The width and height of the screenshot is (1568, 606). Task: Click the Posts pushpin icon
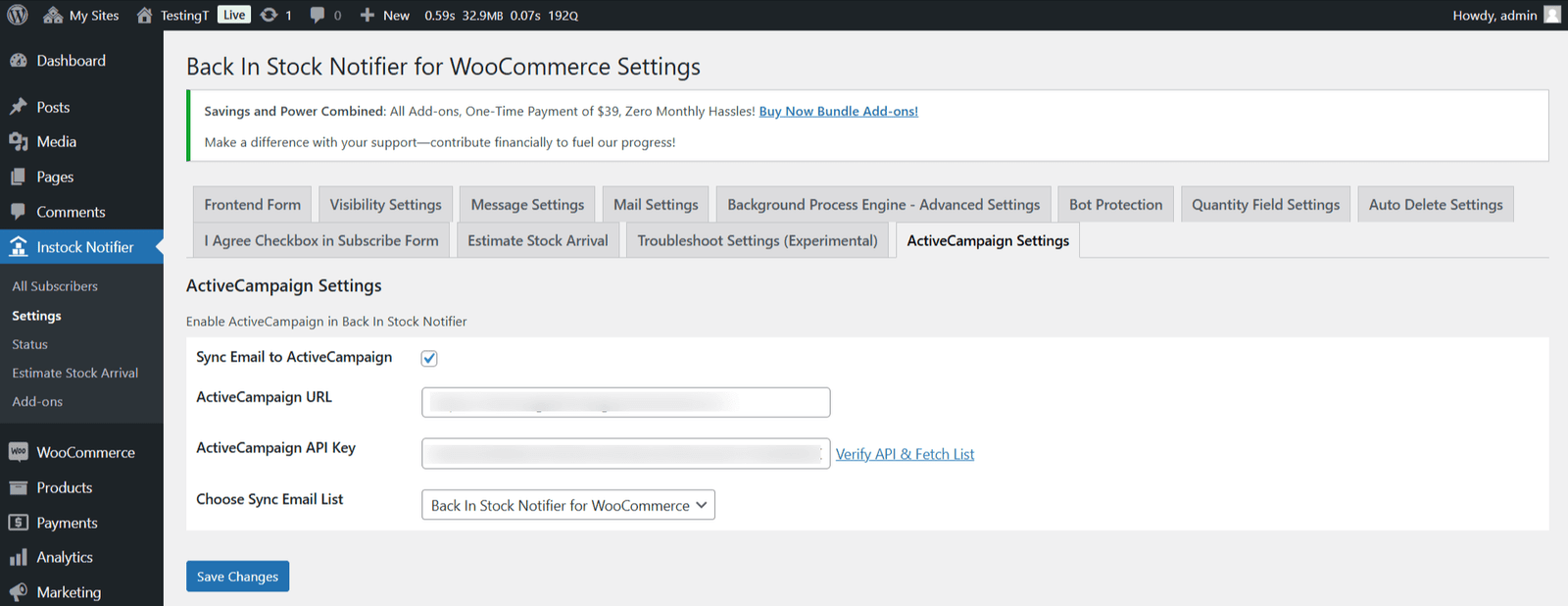pos(19,107)
